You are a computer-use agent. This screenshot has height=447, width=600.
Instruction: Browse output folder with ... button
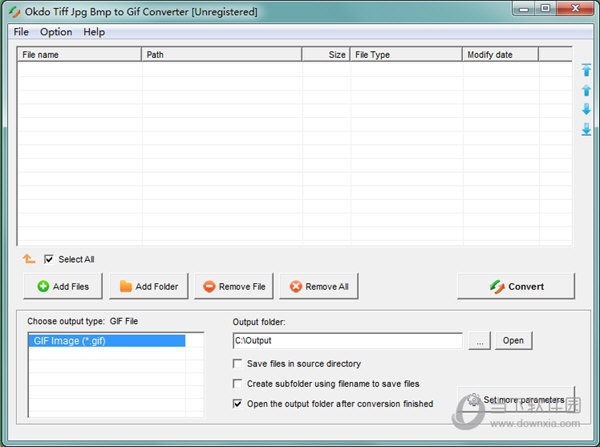click(480, 341)
